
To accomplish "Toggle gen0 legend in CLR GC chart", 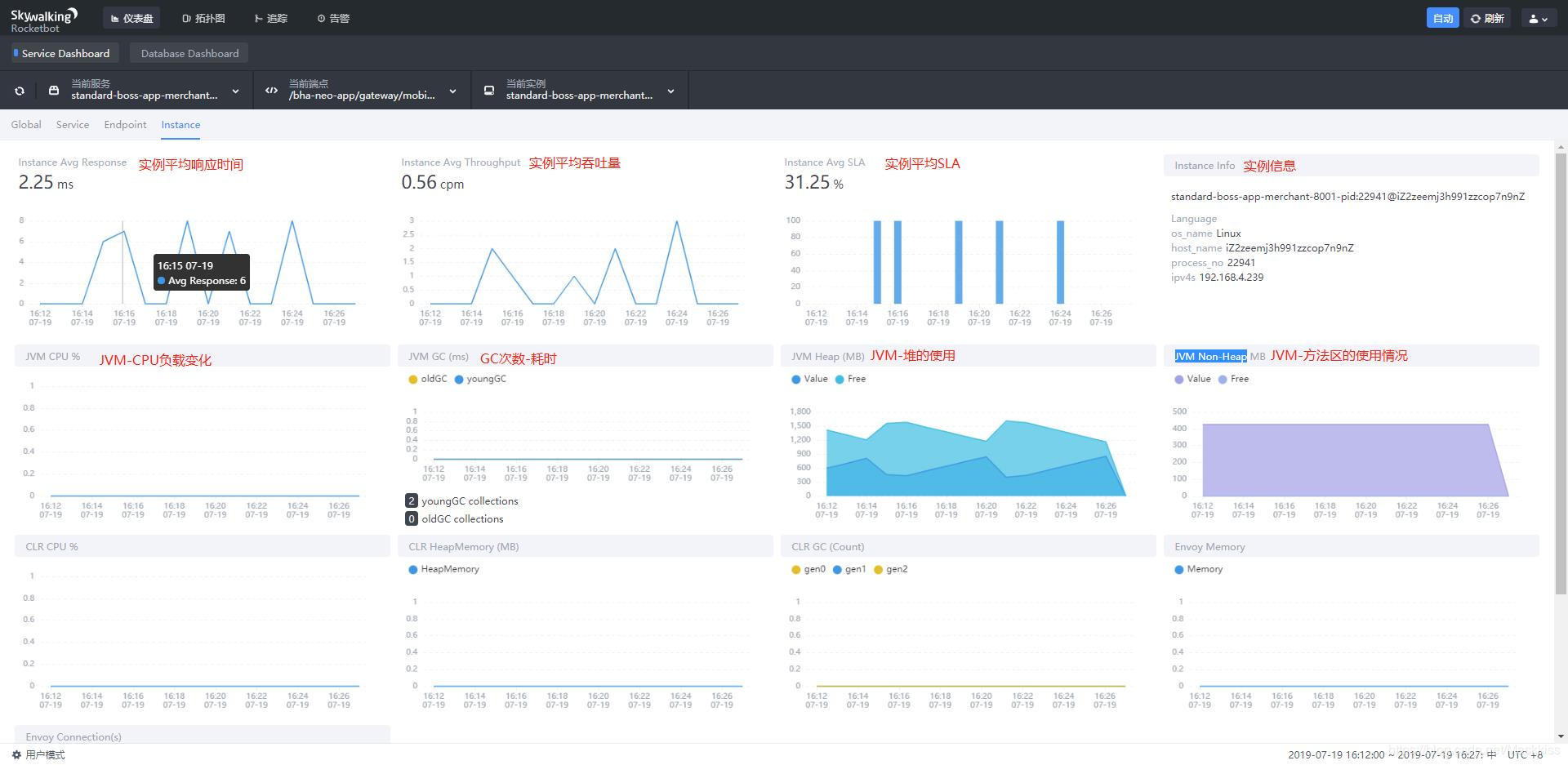I will click(x=808, y=569).
